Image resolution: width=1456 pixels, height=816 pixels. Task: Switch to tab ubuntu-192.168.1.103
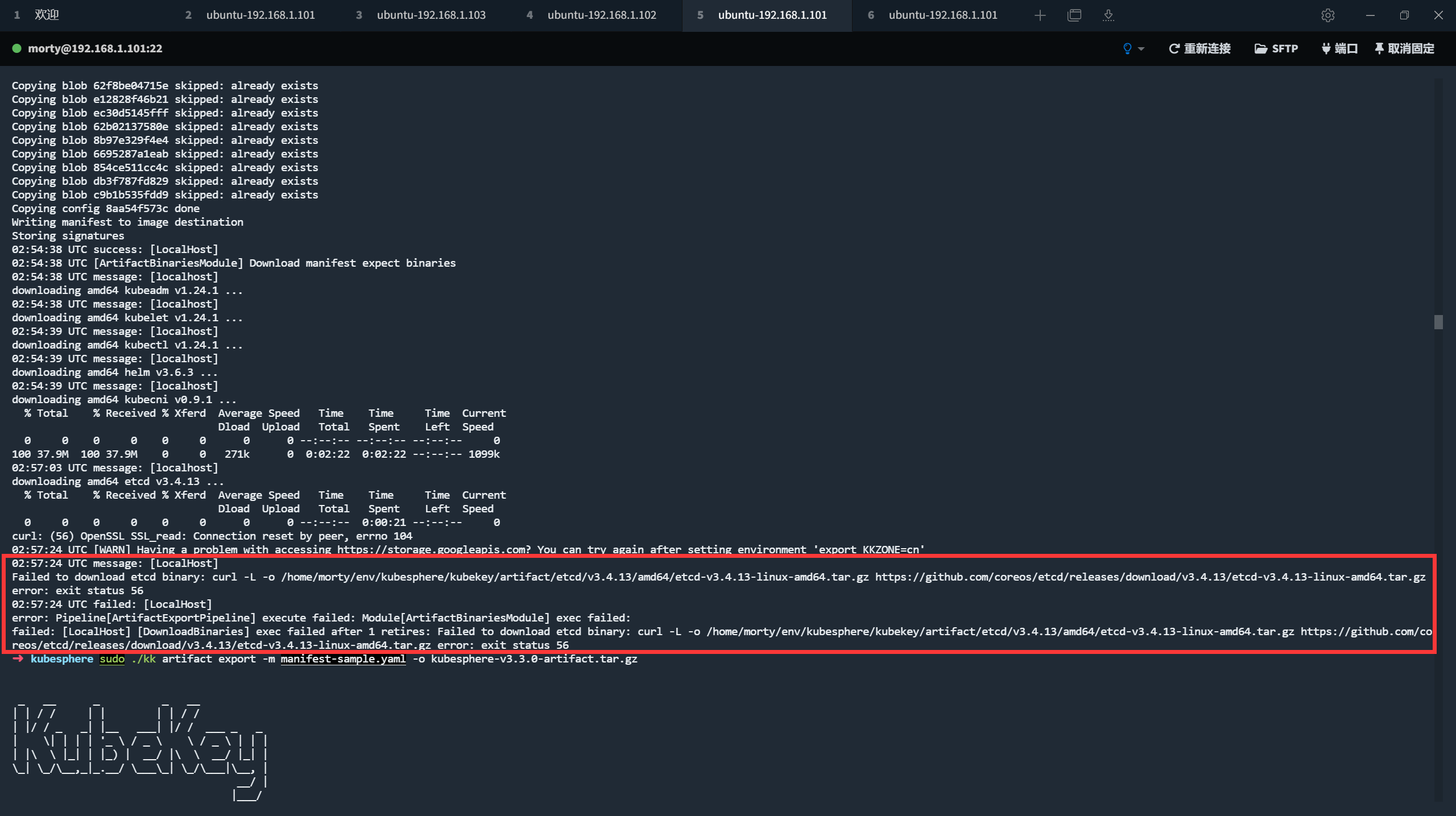click(431, 15)
